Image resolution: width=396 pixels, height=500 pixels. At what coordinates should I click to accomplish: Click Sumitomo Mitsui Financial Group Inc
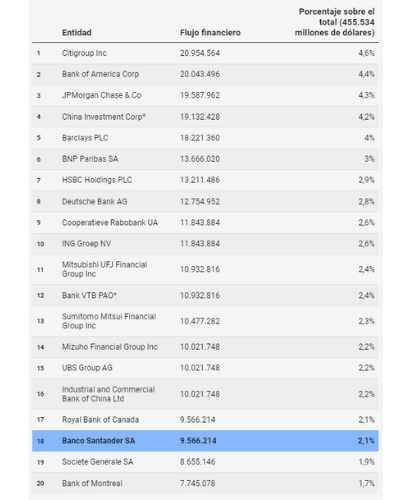click(109, 321)
